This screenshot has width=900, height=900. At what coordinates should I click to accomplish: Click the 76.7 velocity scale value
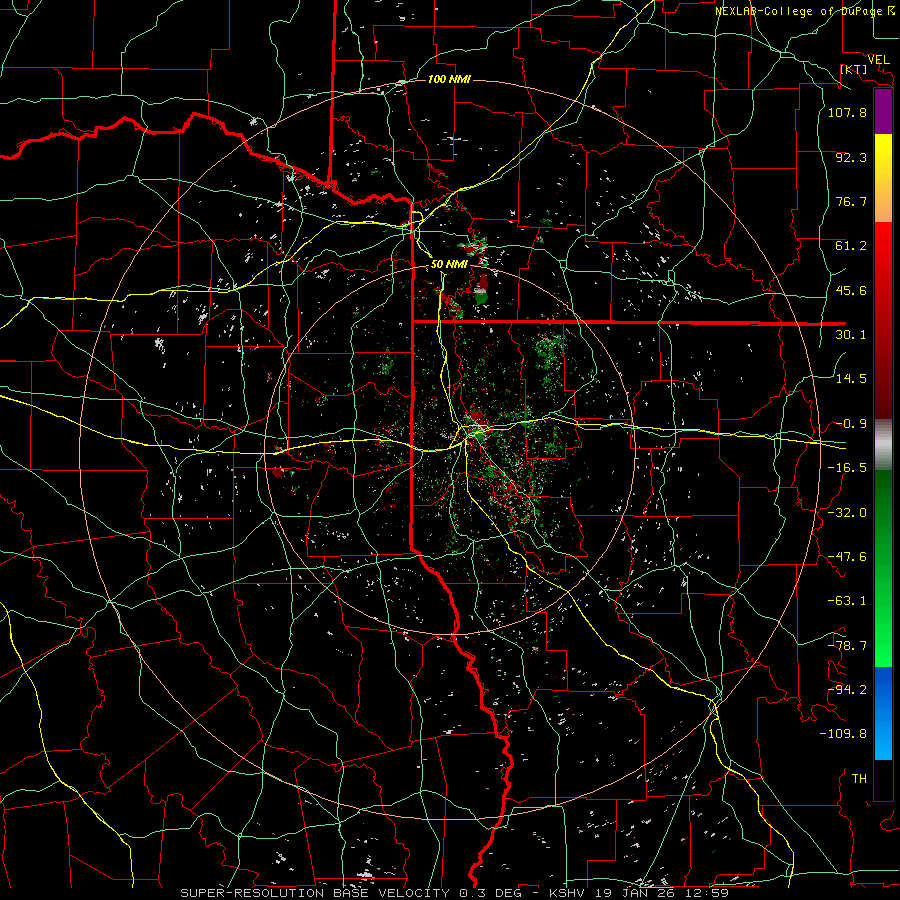[851, 201]
